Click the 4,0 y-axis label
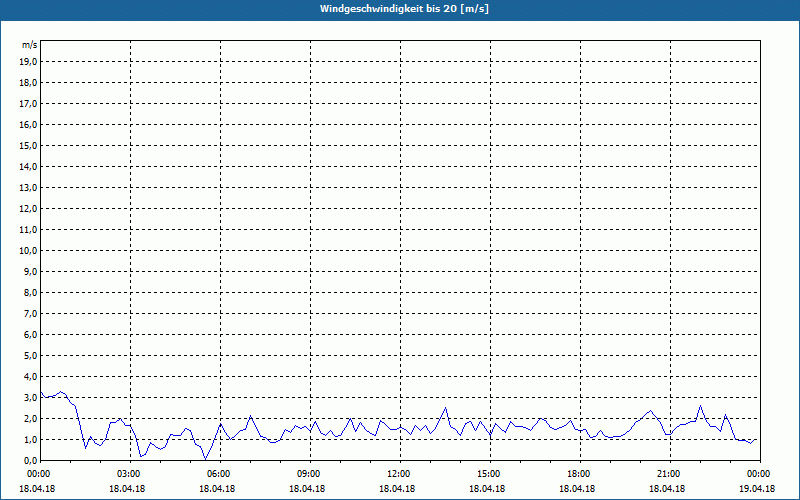Screen dimensions: 800x500 [31, 376]
